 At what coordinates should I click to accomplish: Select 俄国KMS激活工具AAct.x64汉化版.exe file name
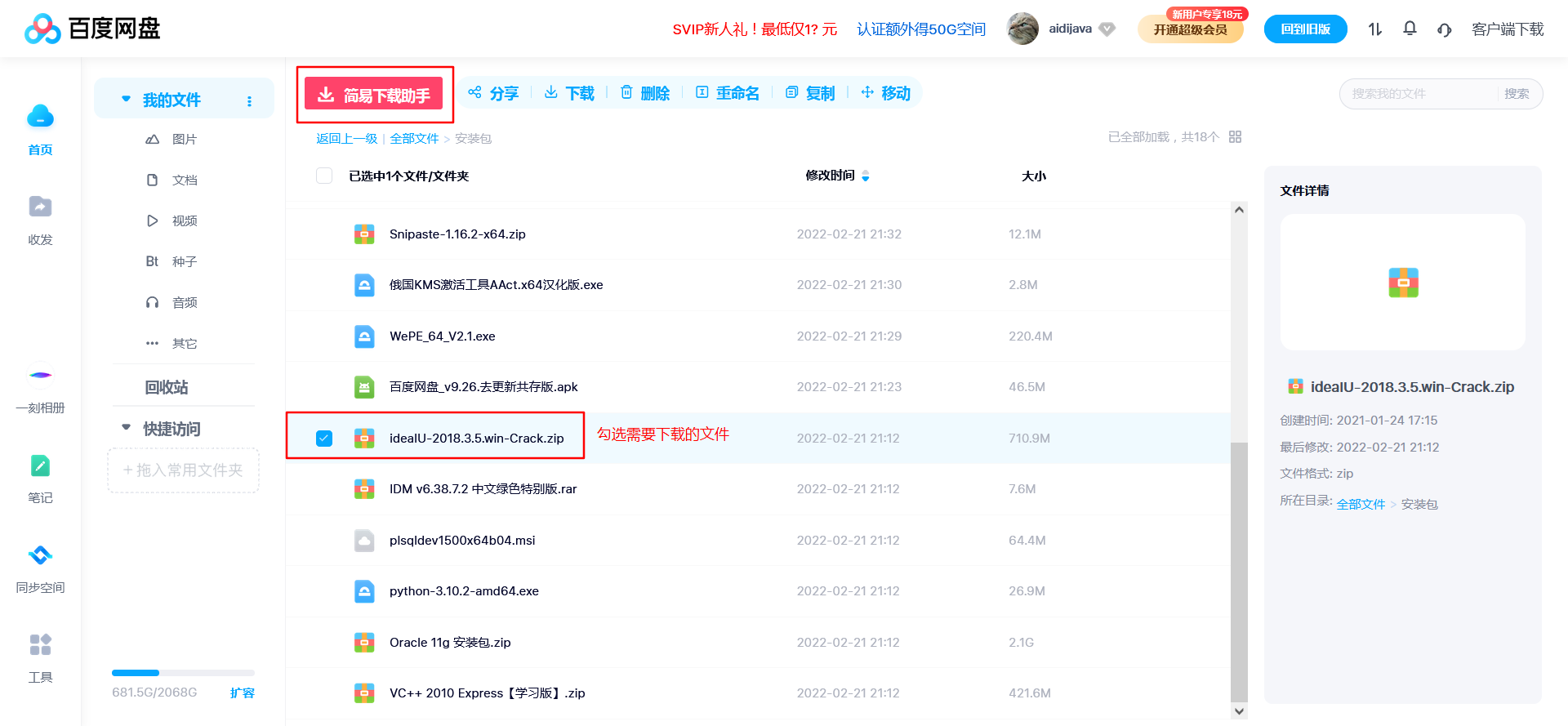[x=496, y=285]
